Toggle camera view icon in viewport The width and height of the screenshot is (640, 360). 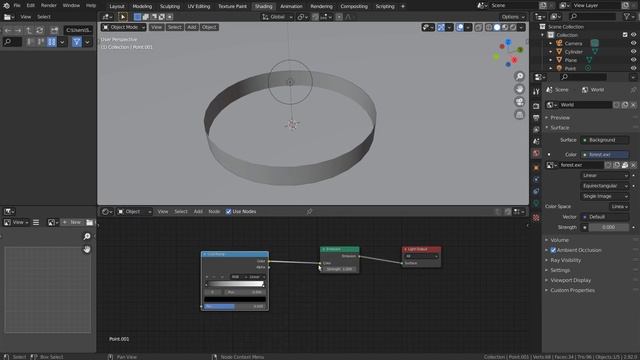pos(519,102)
